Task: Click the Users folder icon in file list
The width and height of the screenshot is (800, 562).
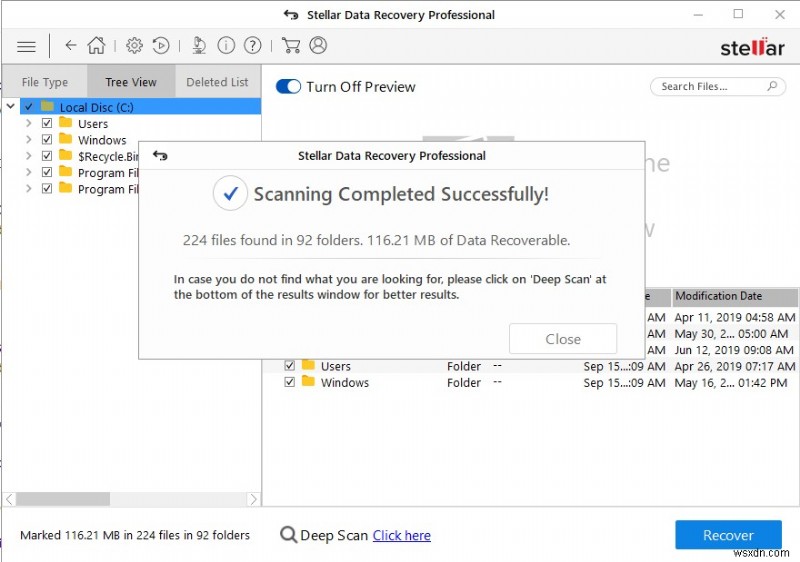Action: [308, 365]
